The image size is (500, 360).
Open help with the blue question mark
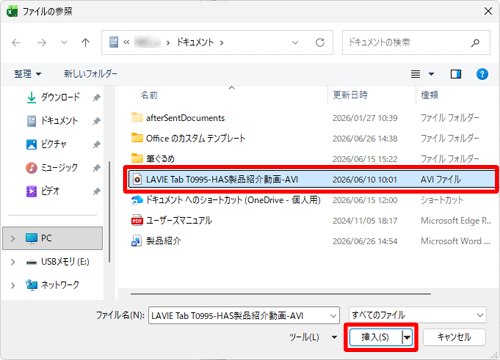(x=482, y=74)
